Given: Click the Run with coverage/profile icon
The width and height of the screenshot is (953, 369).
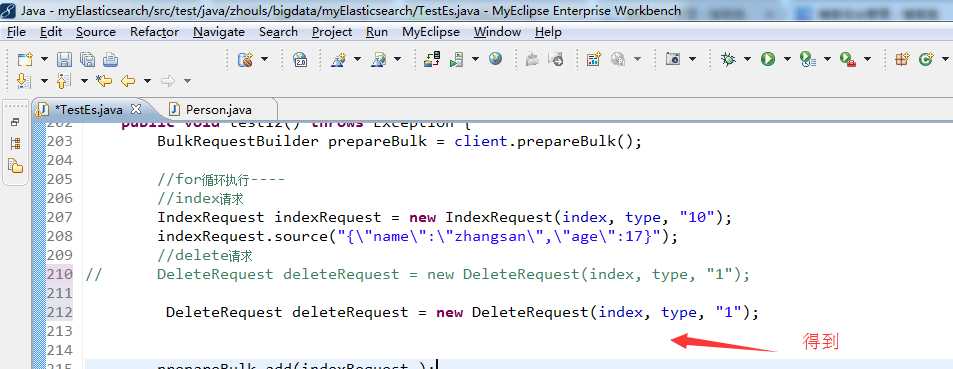Looking at the screenshot, I should coord(808,59).
